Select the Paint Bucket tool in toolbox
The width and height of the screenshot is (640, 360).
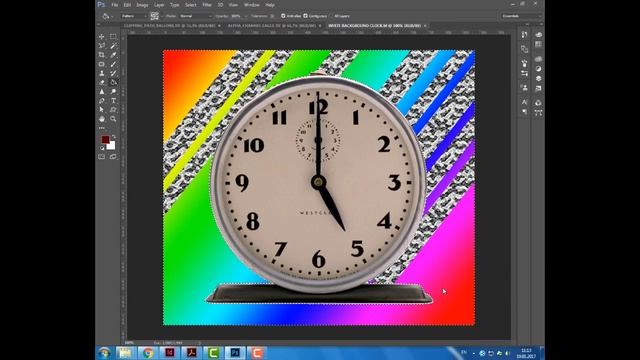tap(113, 82)
